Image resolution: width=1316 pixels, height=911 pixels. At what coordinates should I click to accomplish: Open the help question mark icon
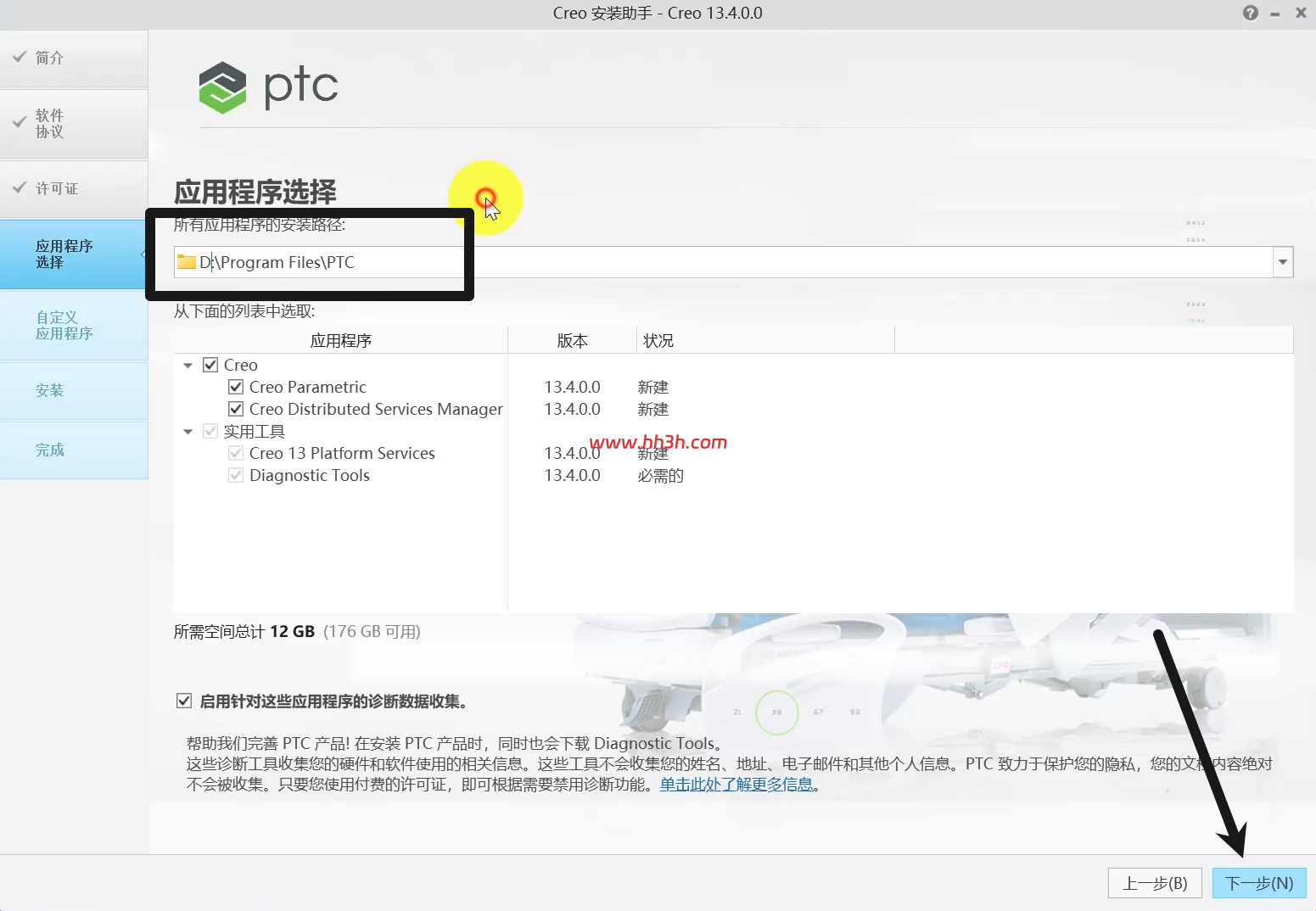coord(1250,13)
